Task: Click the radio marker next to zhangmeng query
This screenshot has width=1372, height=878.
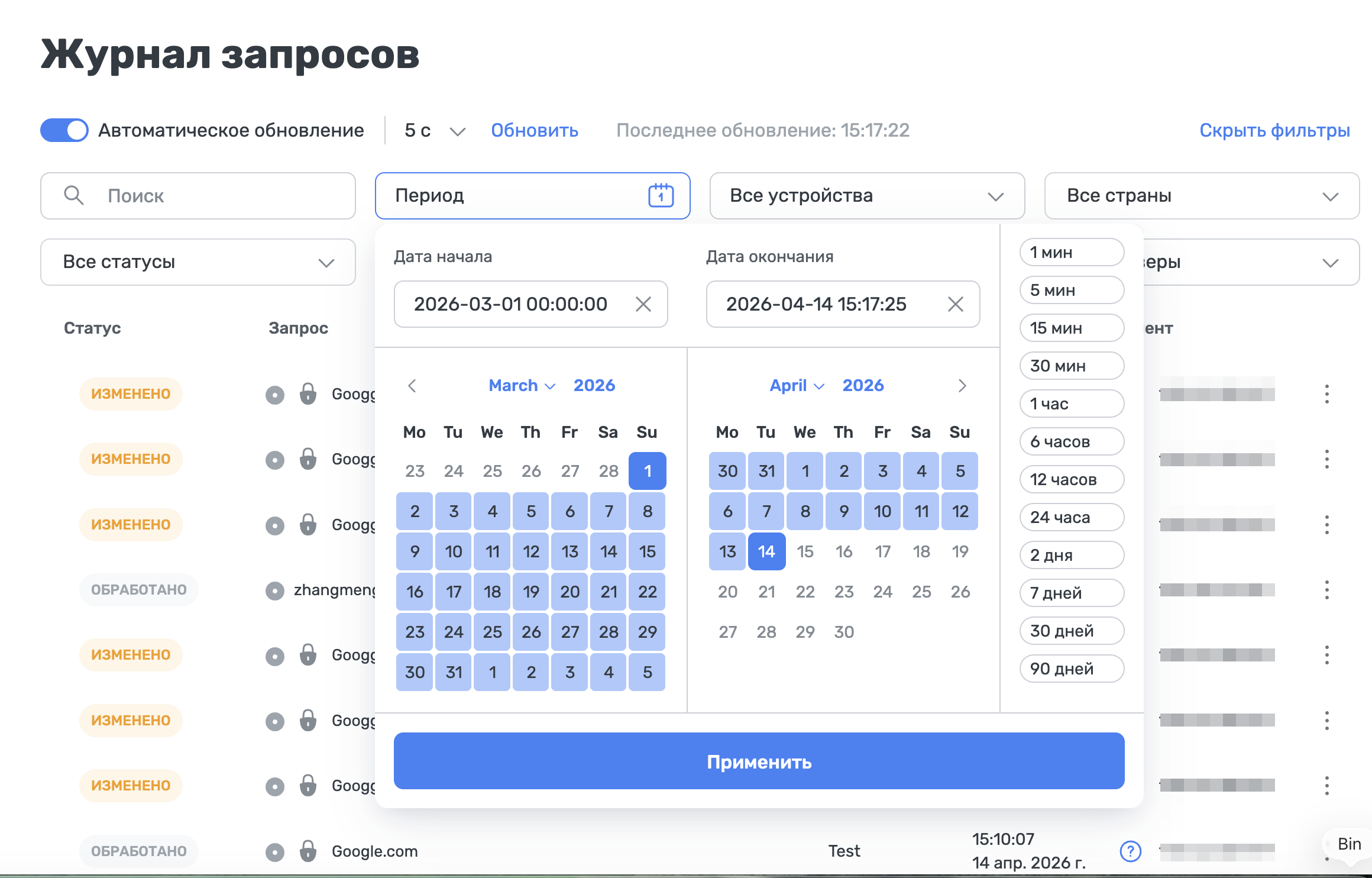Action: point(274,589)
